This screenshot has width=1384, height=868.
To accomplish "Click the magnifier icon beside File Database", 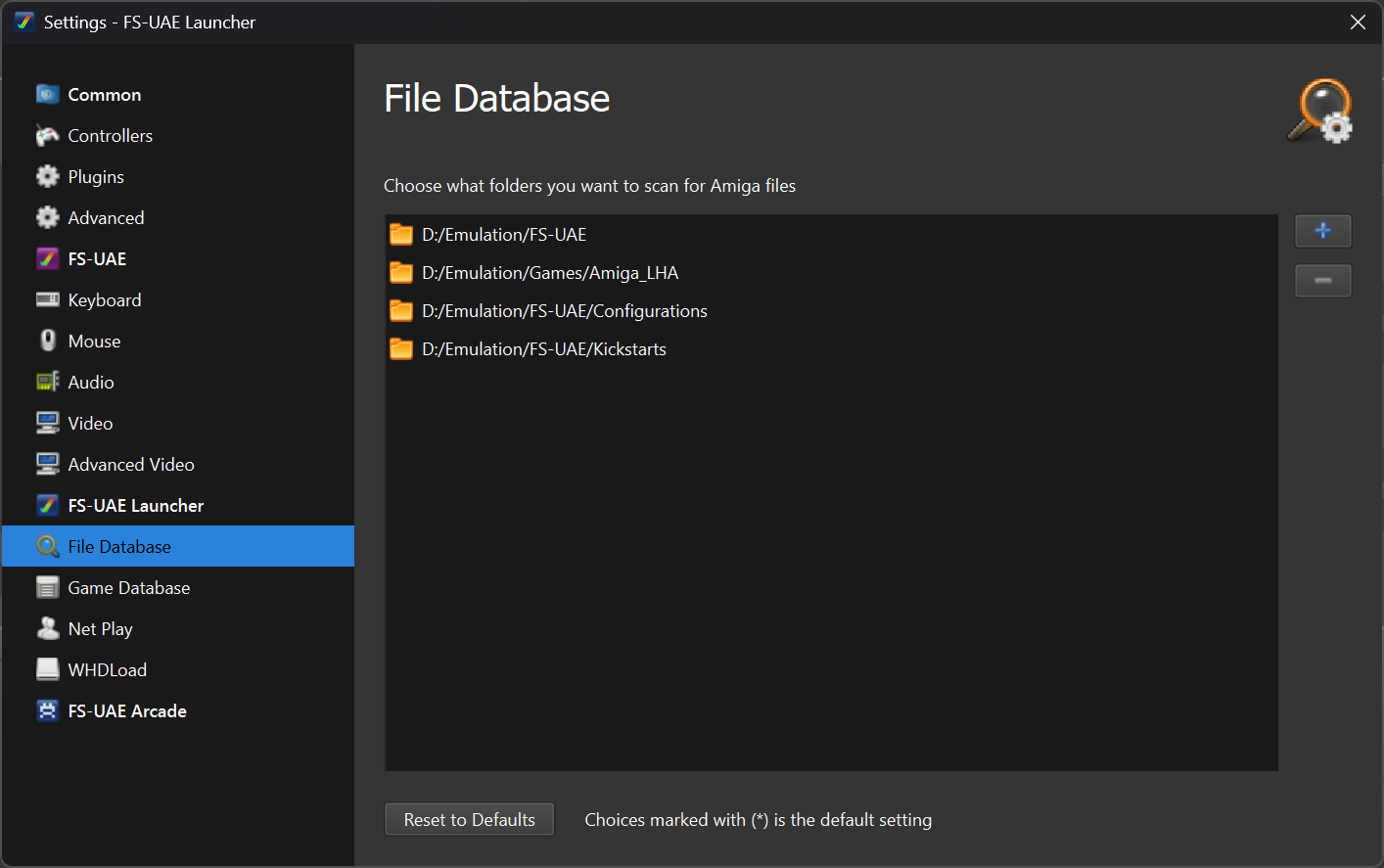I will [47, 546].
